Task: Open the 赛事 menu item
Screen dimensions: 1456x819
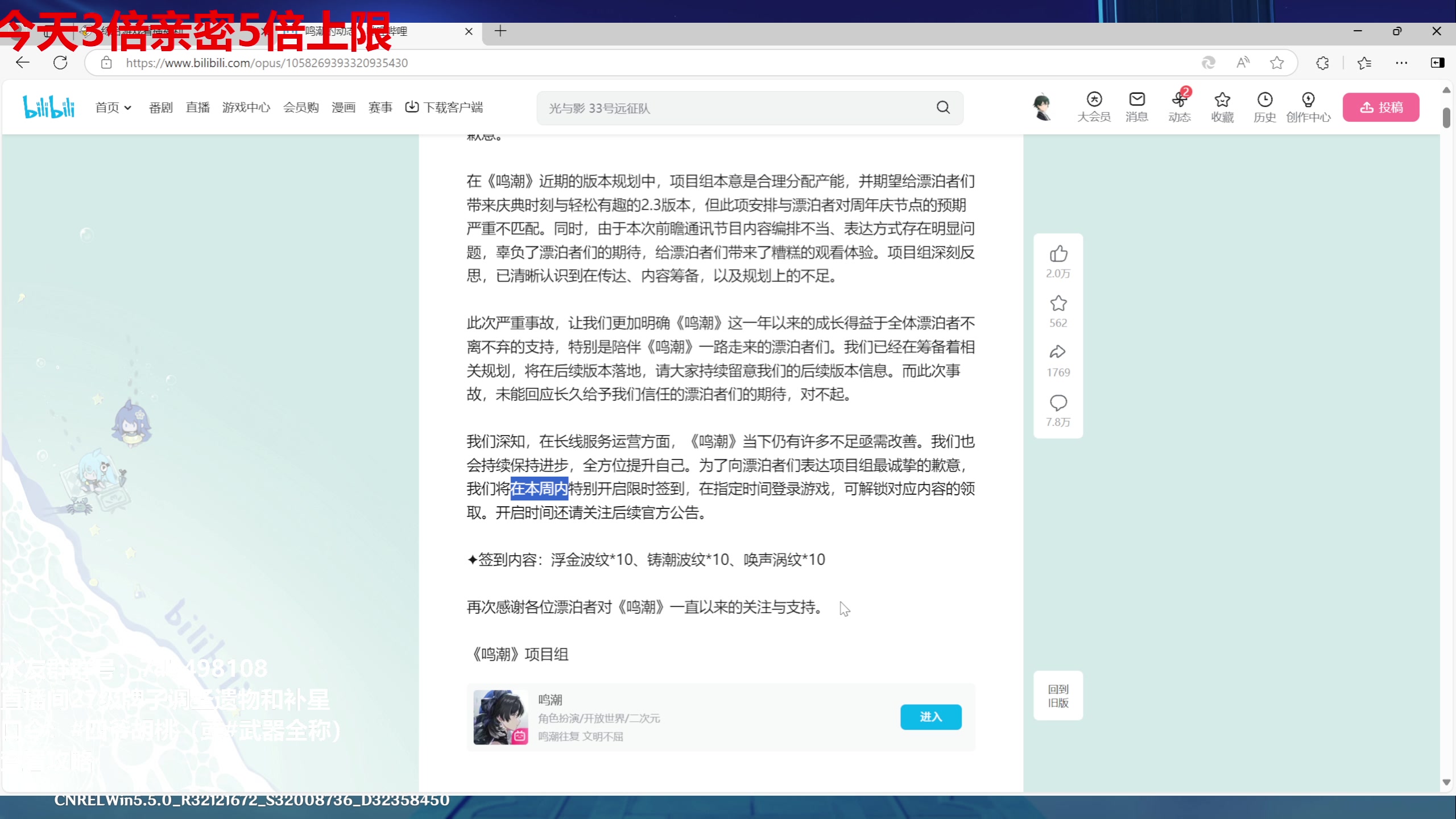Action: pyautogui.click(x=380, y=107)
